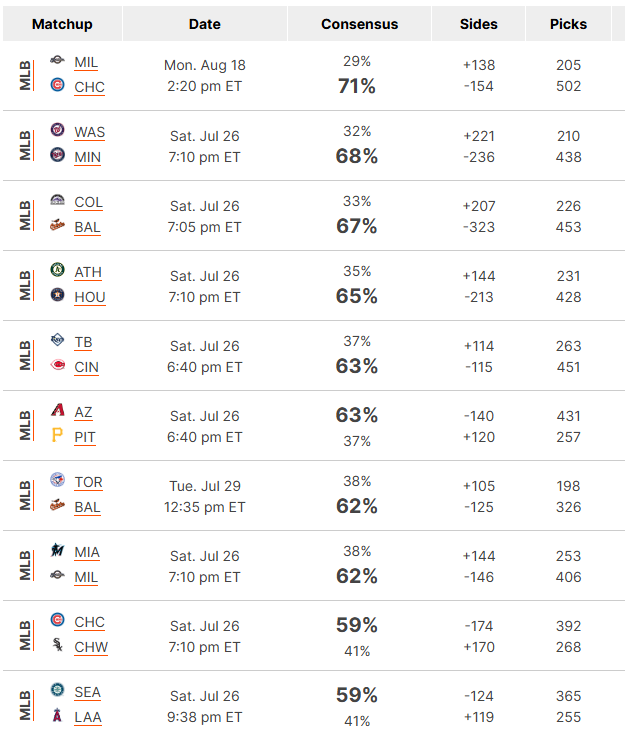Click the Cubs logo in first matchup
625x739 pixels.
(58, 85)
